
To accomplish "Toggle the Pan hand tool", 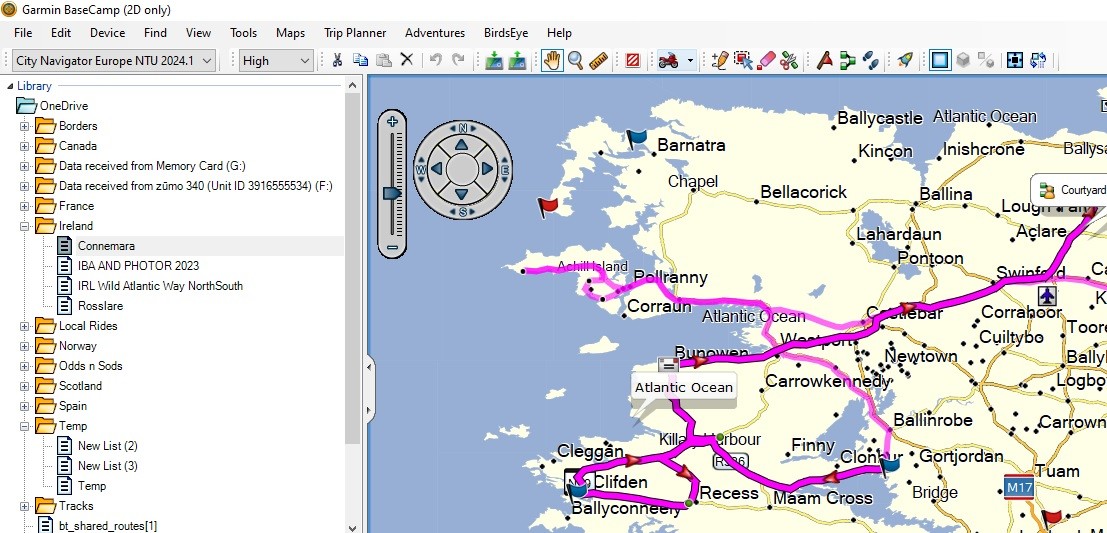I will tap(552, 61).
